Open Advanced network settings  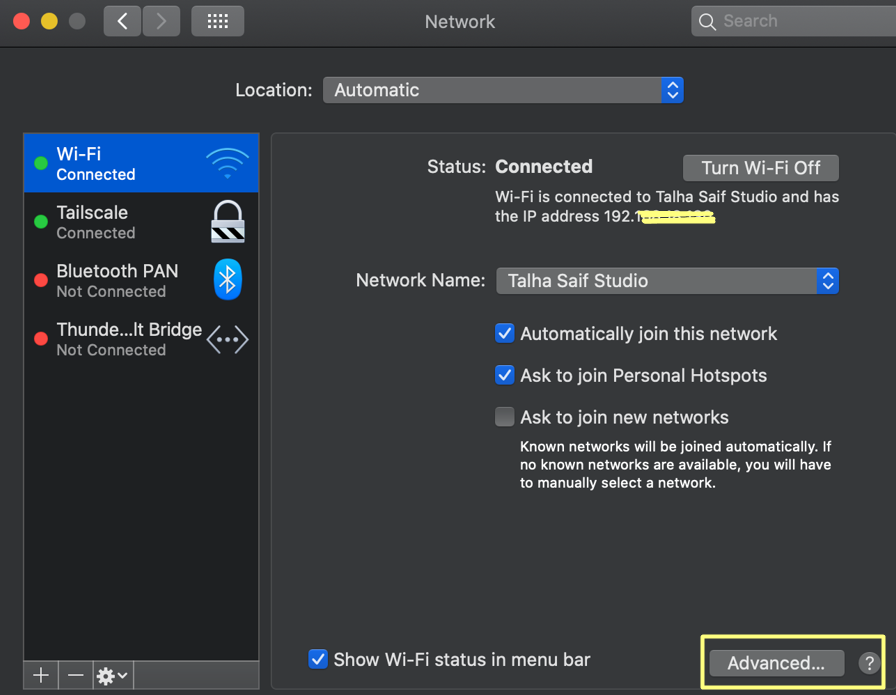coord(776,663)
